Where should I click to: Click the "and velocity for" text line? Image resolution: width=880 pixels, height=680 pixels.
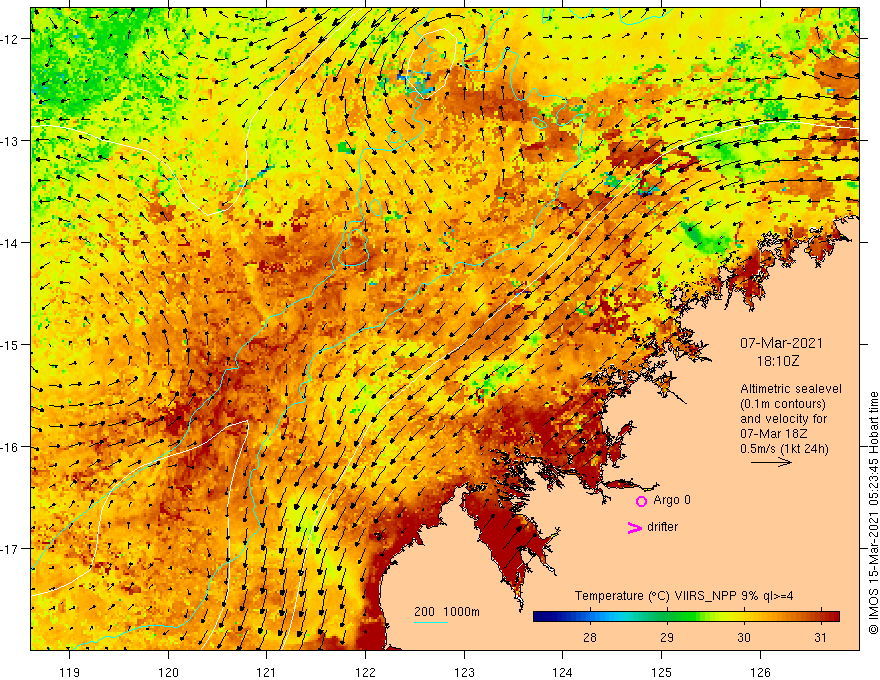pos(783,419)
